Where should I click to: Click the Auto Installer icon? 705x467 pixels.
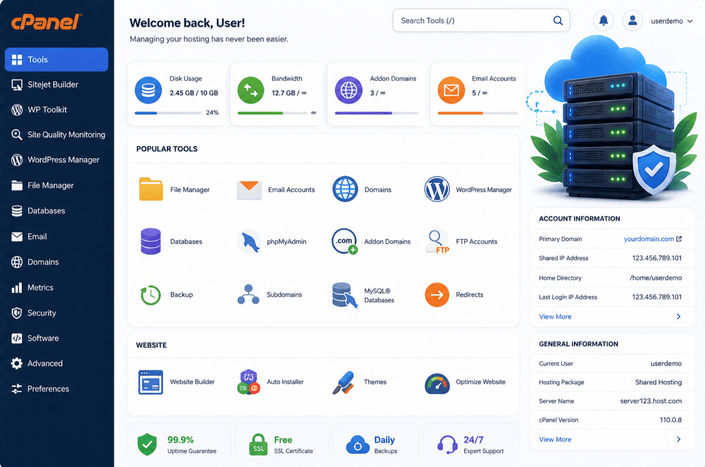tap(249, 382)
